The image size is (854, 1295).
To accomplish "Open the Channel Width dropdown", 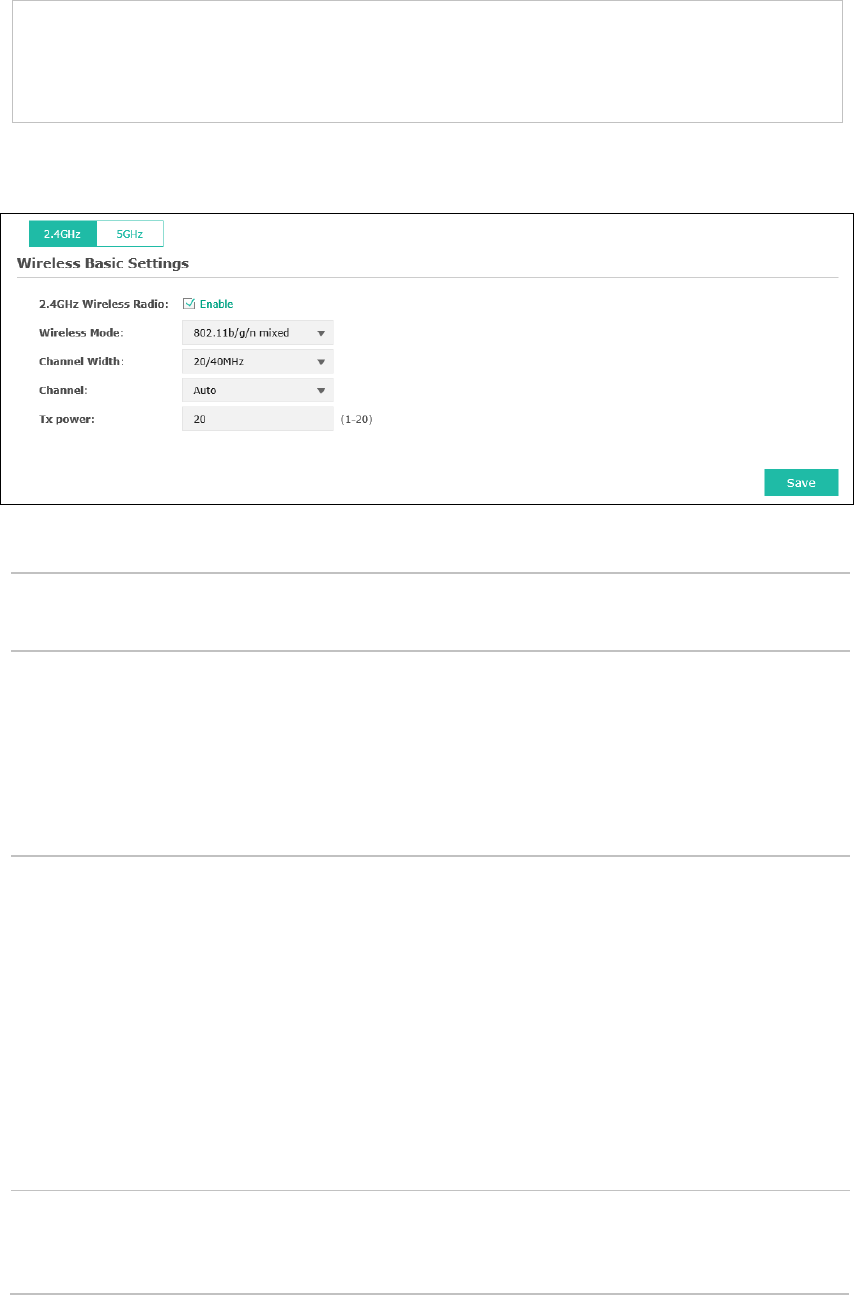I will [257, 362].
